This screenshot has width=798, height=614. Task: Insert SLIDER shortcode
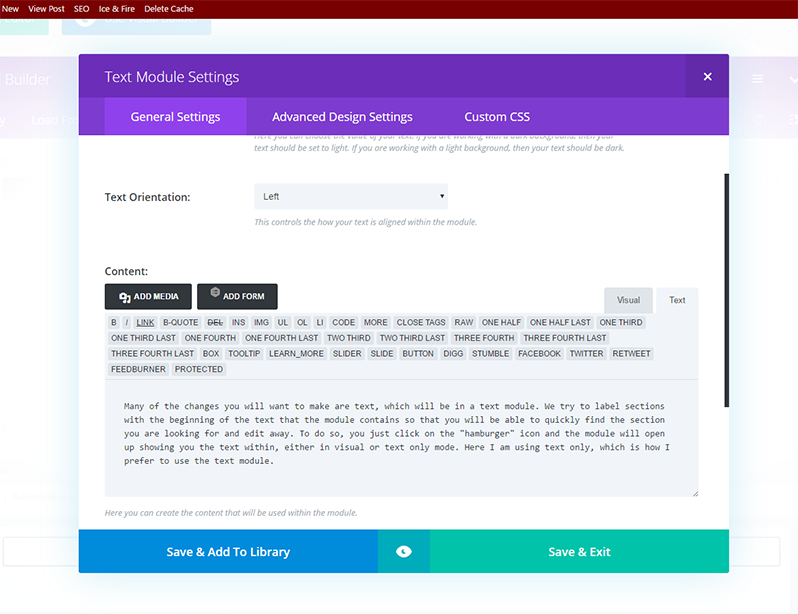(347, 354)
